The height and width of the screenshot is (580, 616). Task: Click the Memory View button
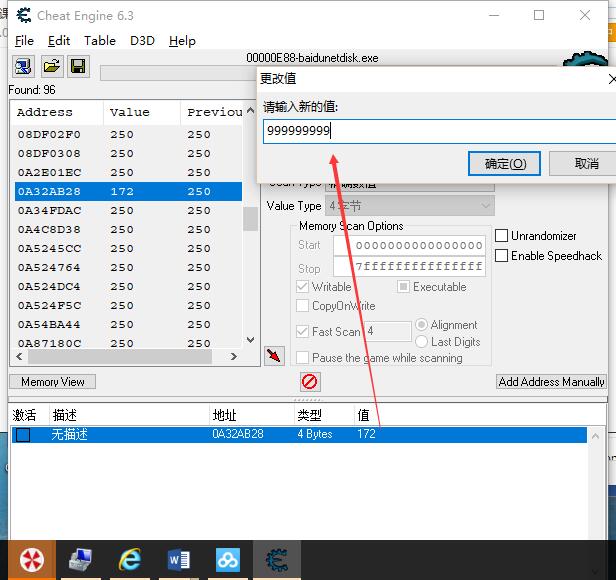[53, 382]
